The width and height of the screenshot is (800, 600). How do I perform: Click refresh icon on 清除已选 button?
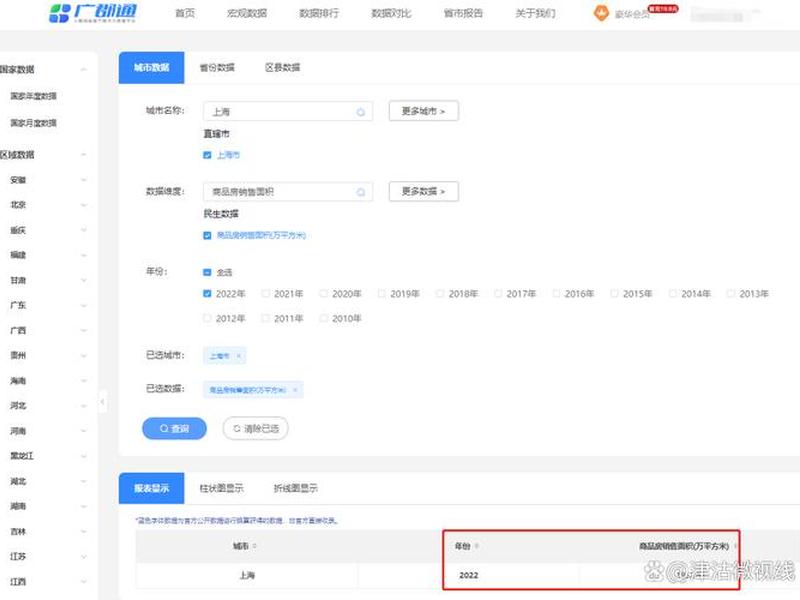tap(237, 429)
